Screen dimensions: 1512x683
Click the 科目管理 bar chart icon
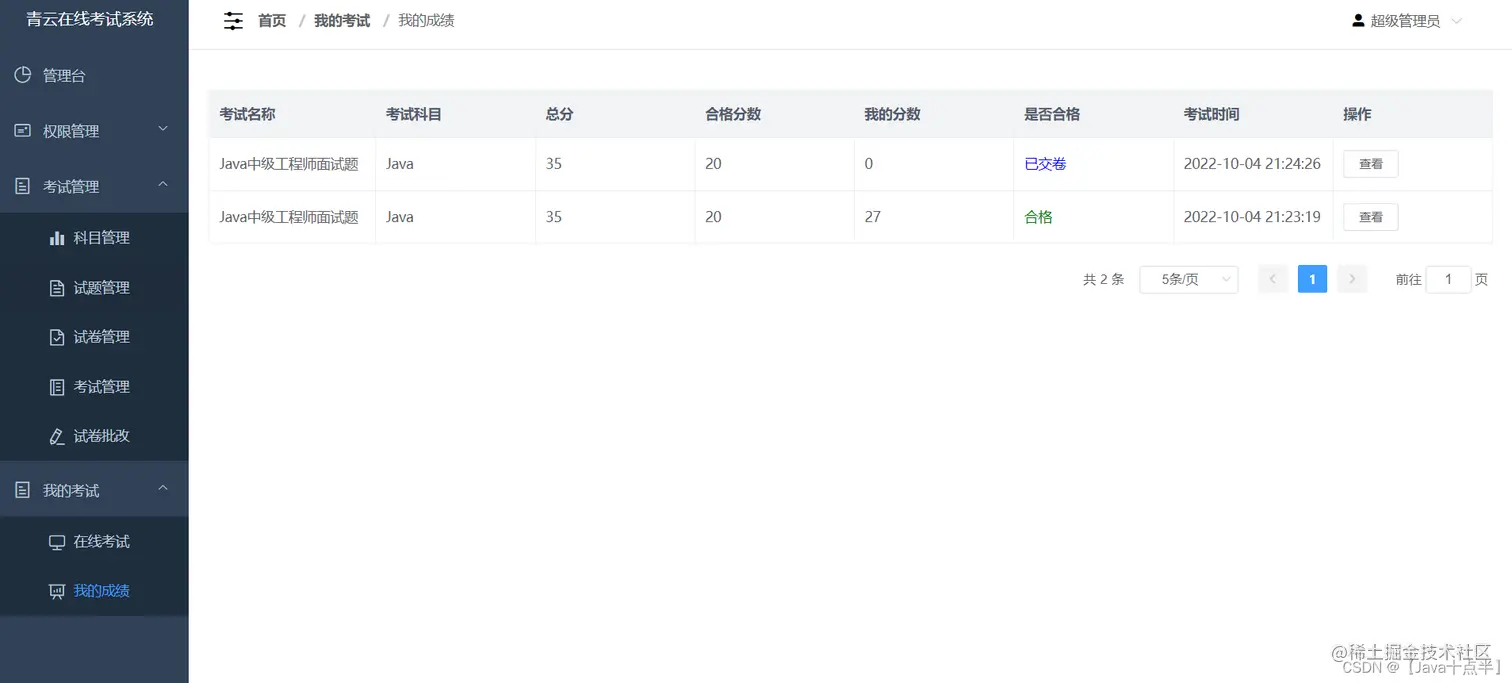pos(57,238)
